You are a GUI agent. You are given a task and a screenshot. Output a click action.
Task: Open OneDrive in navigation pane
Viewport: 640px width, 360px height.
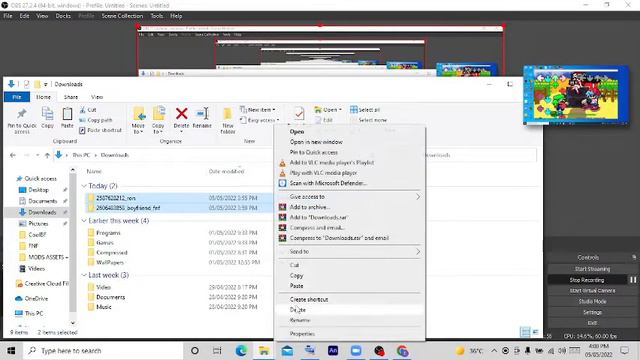pyautogui.click(x=36, y=299)
